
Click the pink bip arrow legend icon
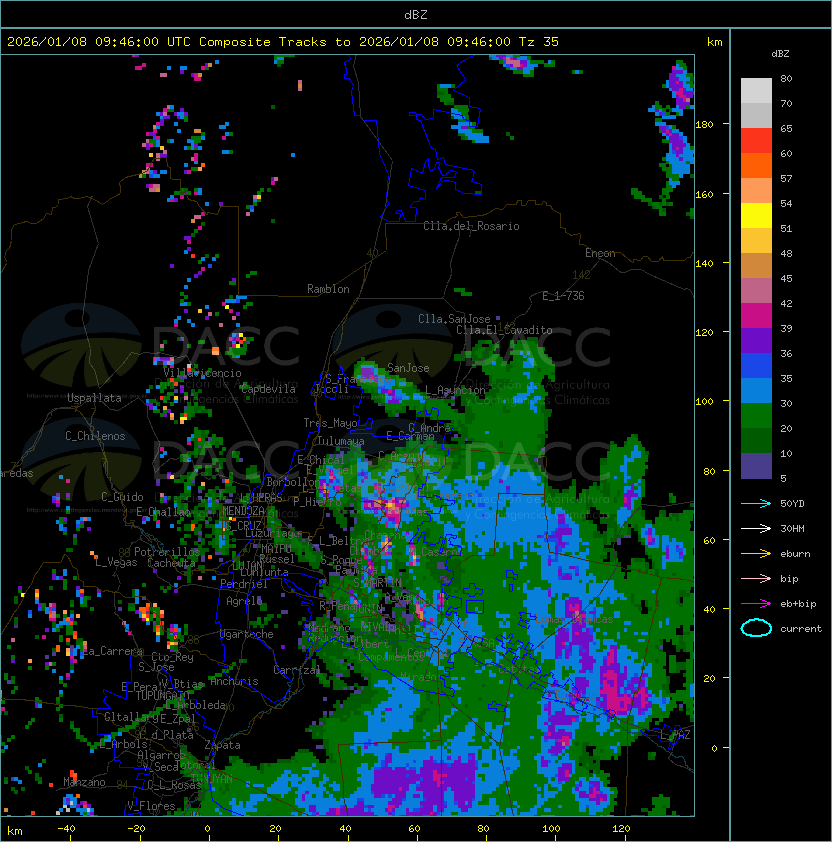(x=756, y=579)
